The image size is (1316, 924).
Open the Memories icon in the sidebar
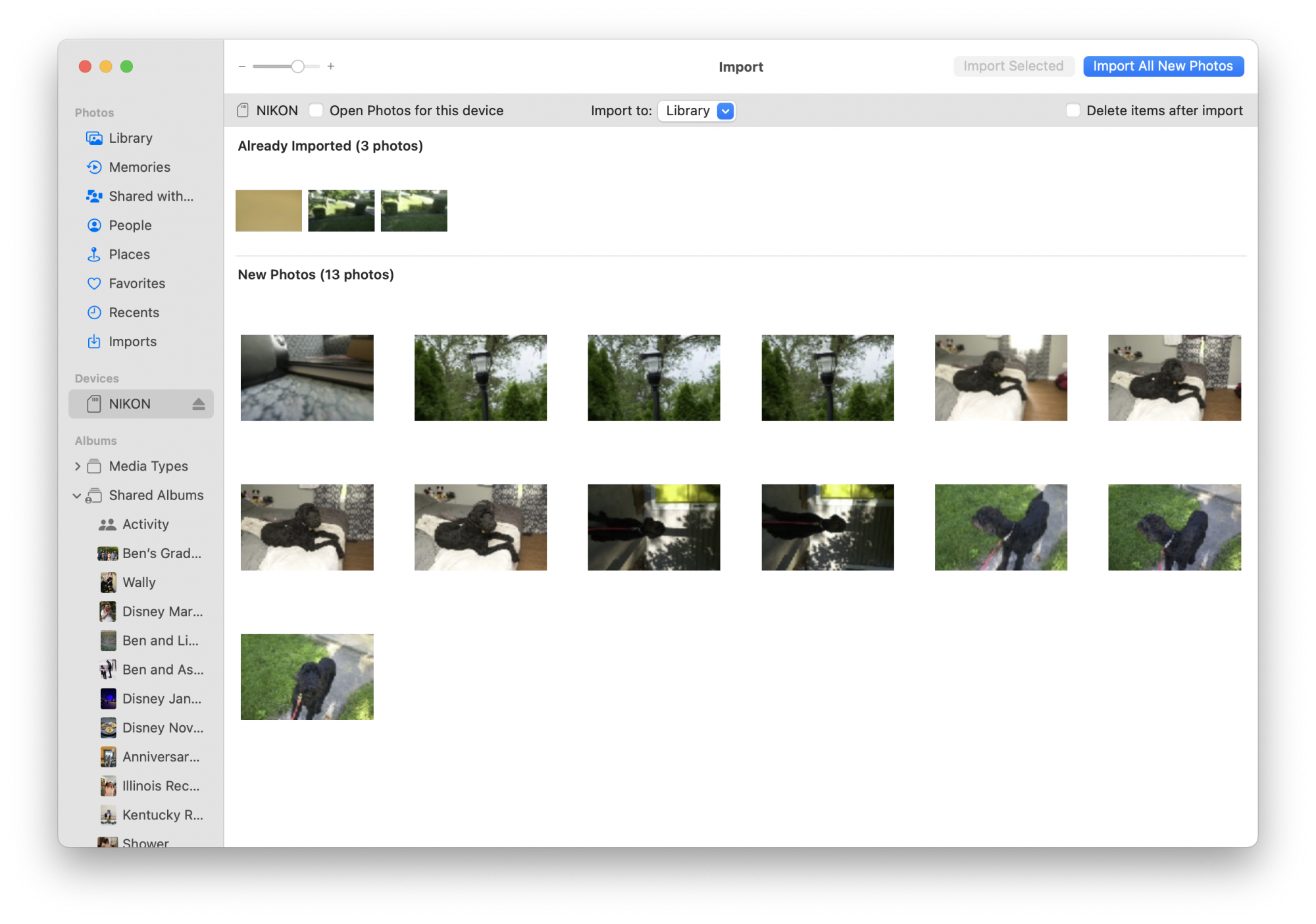point(94,167)
